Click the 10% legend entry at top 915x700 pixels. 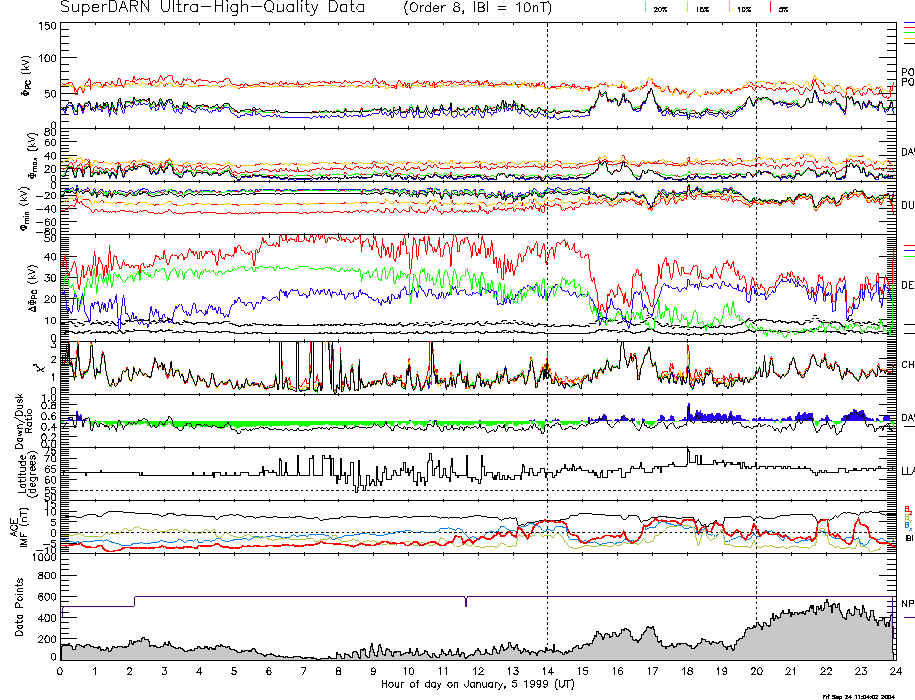coord(741,8)
